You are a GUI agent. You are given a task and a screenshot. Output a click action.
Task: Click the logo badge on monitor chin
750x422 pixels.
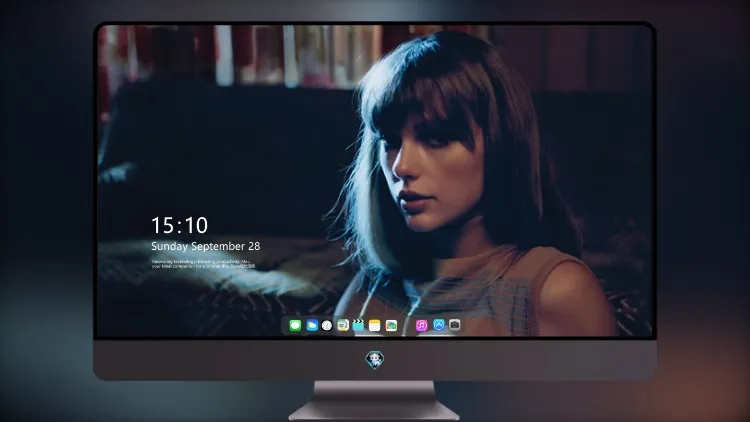375,359
